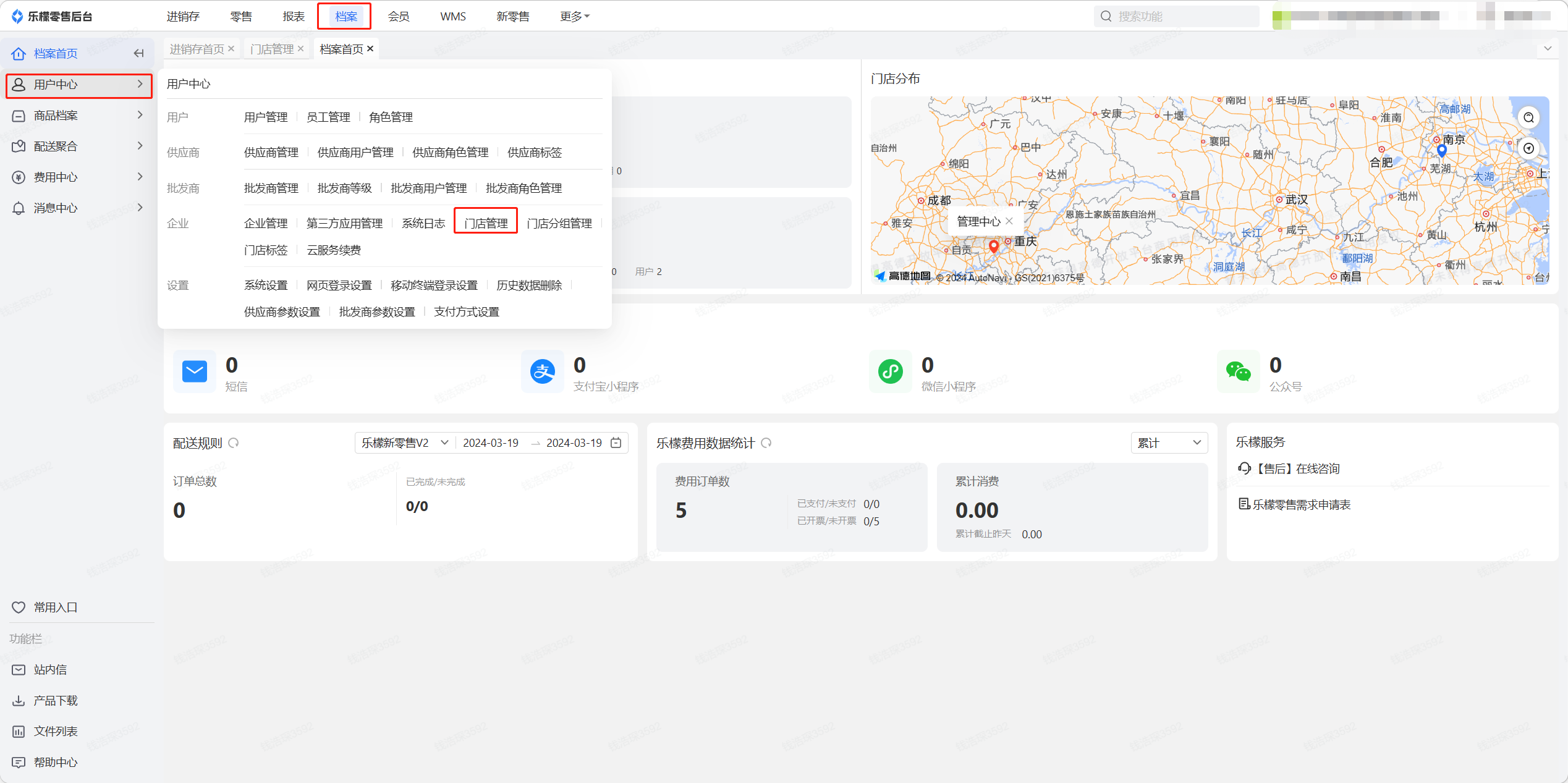Click the red store marker near 重庆

[994, 247]
